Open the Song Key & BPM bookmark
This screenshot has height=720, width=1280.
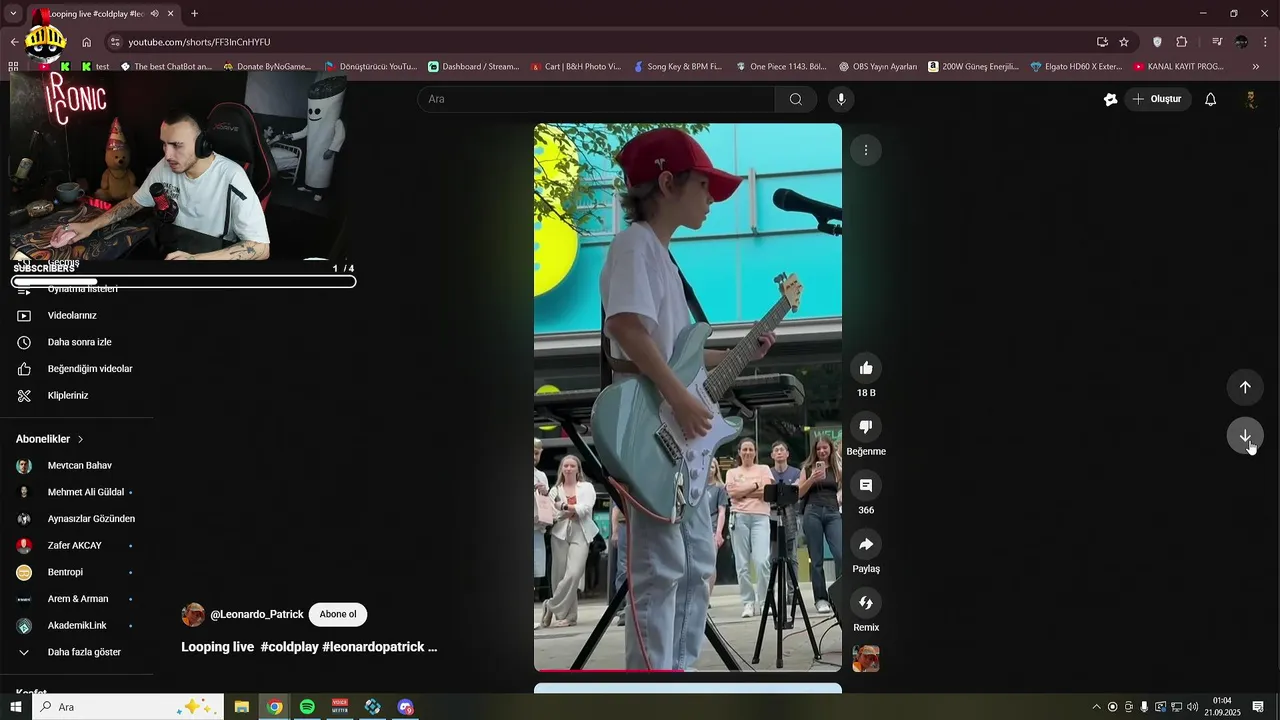[677, 67]
